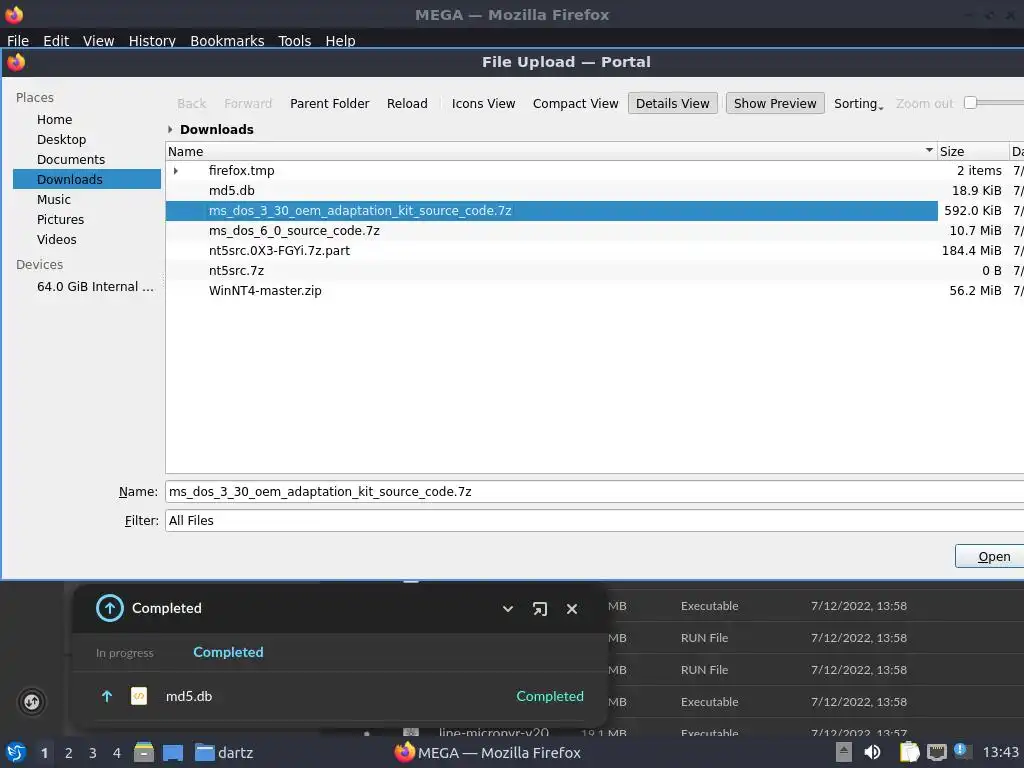This screenshot has width=1024, height=768.
Task: Click the Downloads breadcrumb expander triangle
Action: pos(170,129)
